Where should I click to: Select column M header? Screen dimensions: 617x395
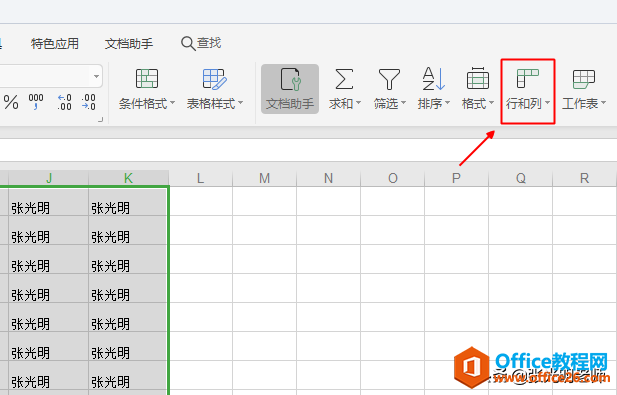click(x=264, y=178)
